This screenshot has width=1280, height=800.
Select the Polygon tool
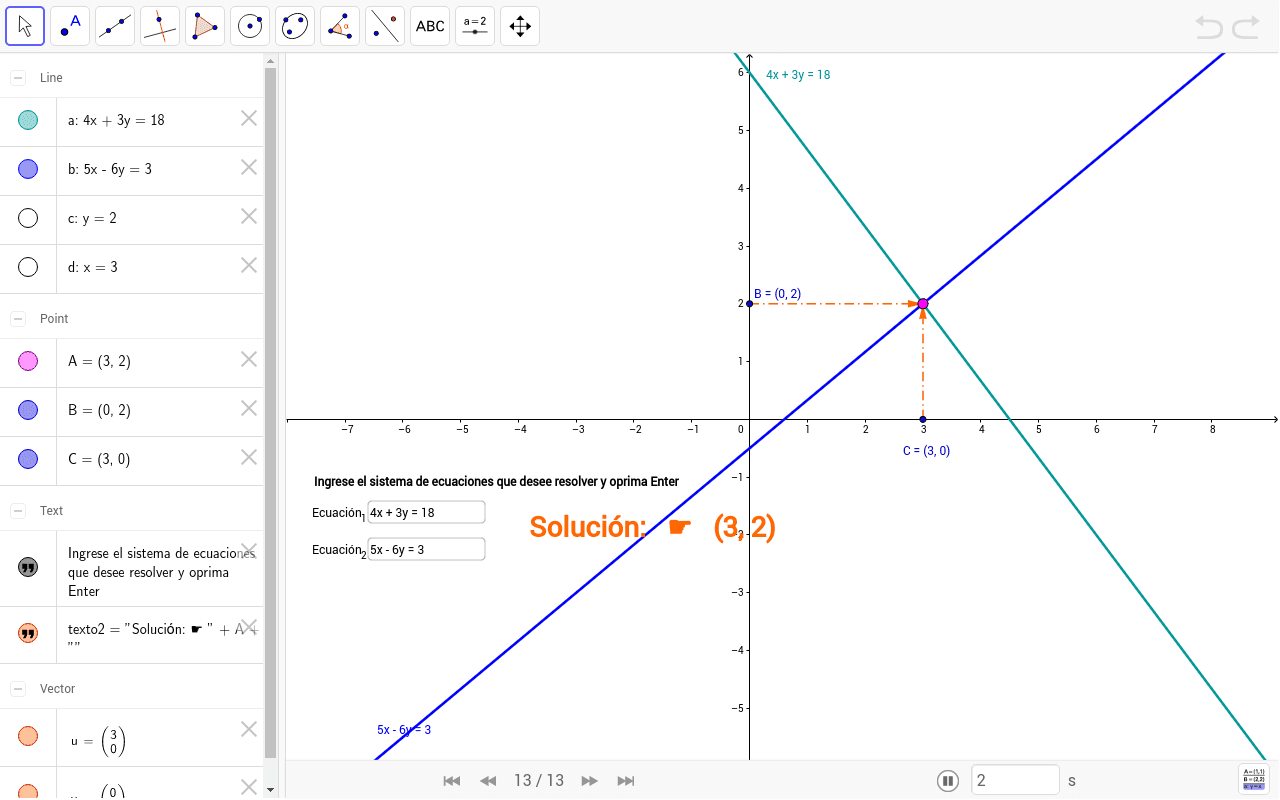coord(205,26)
